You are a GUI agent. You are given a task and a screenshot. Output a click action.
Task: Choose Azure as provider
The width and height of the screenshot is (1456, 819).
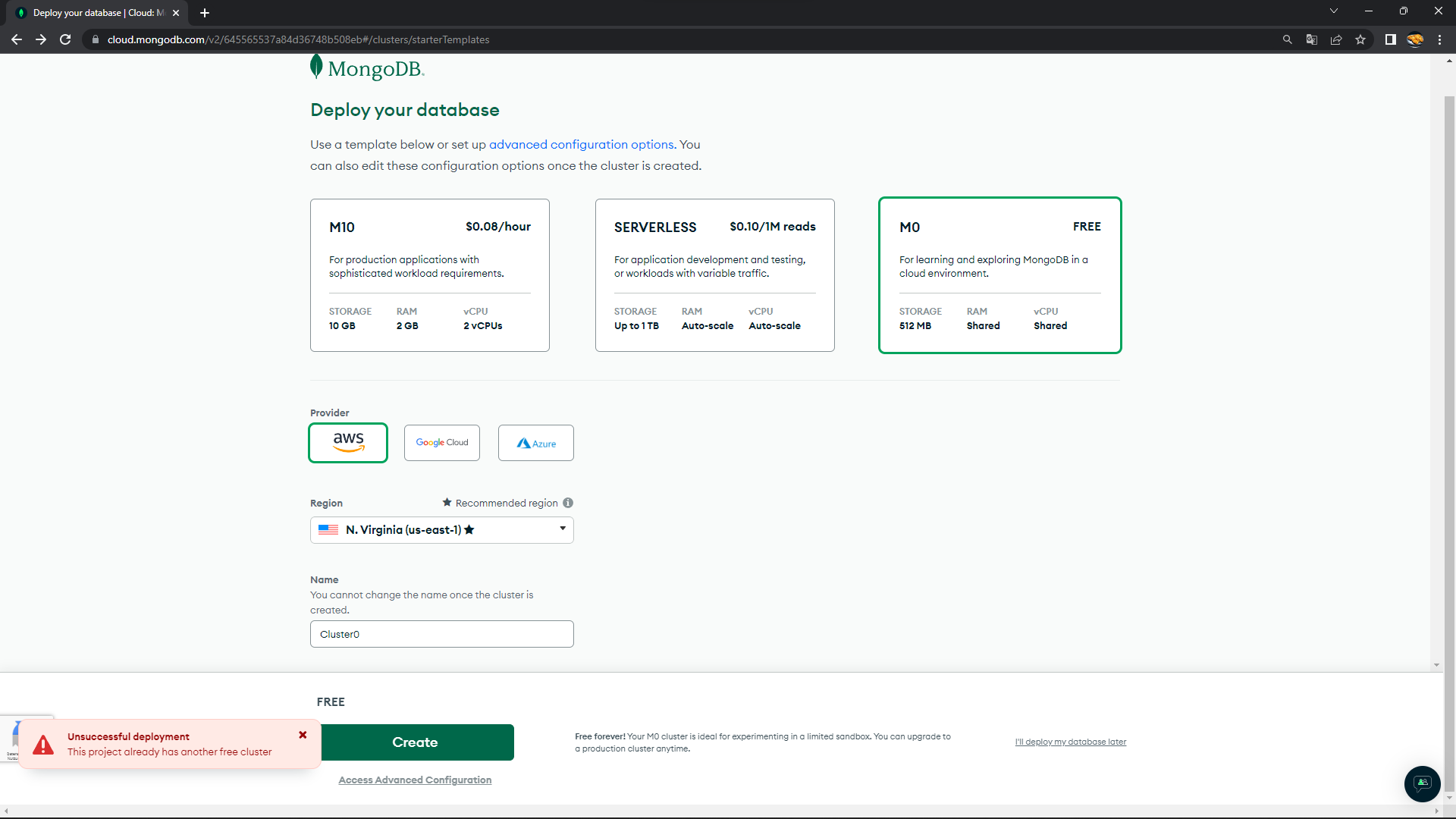[535, 443]
